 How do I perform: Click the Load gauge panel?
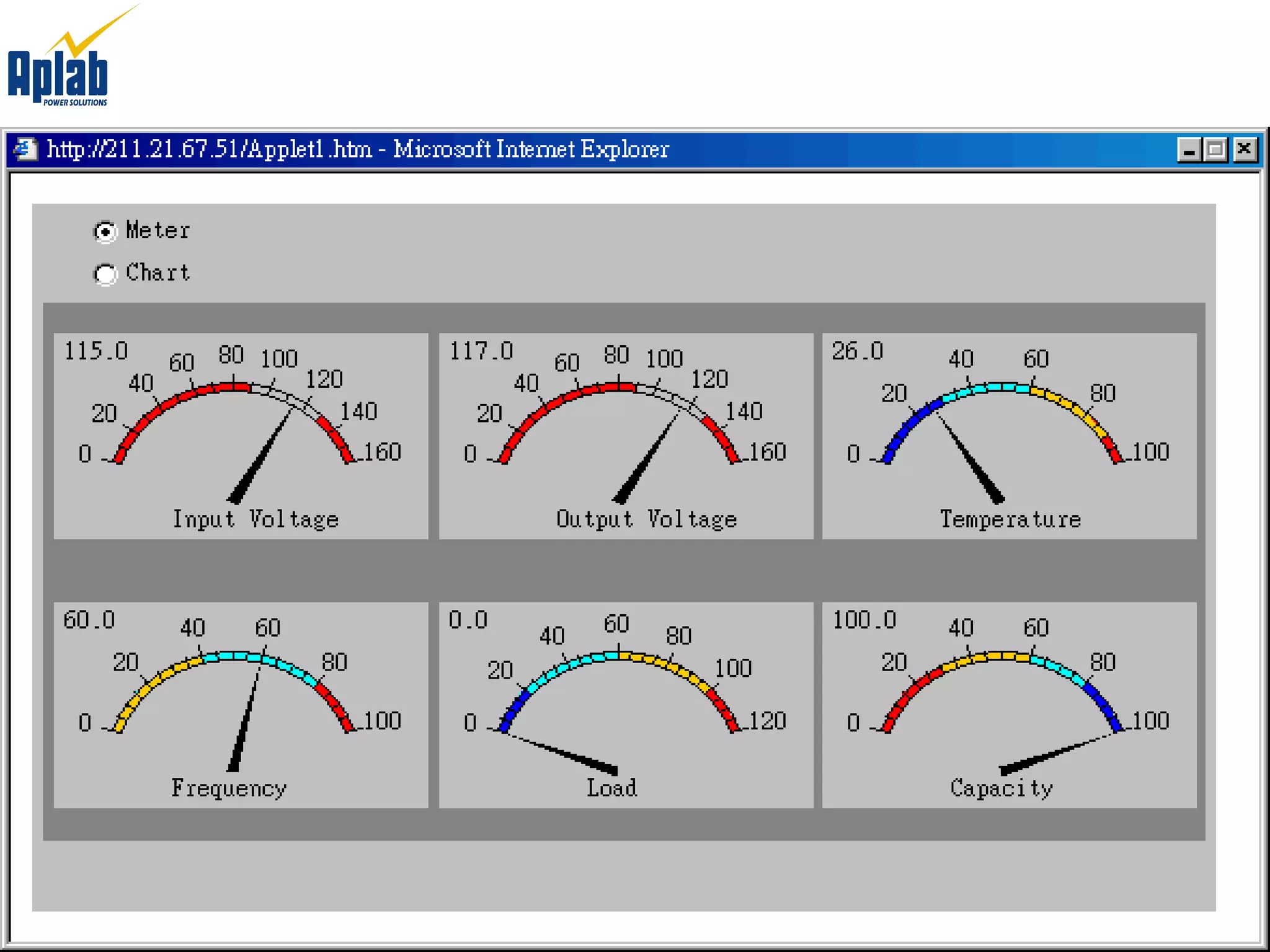tap(626, 705)
